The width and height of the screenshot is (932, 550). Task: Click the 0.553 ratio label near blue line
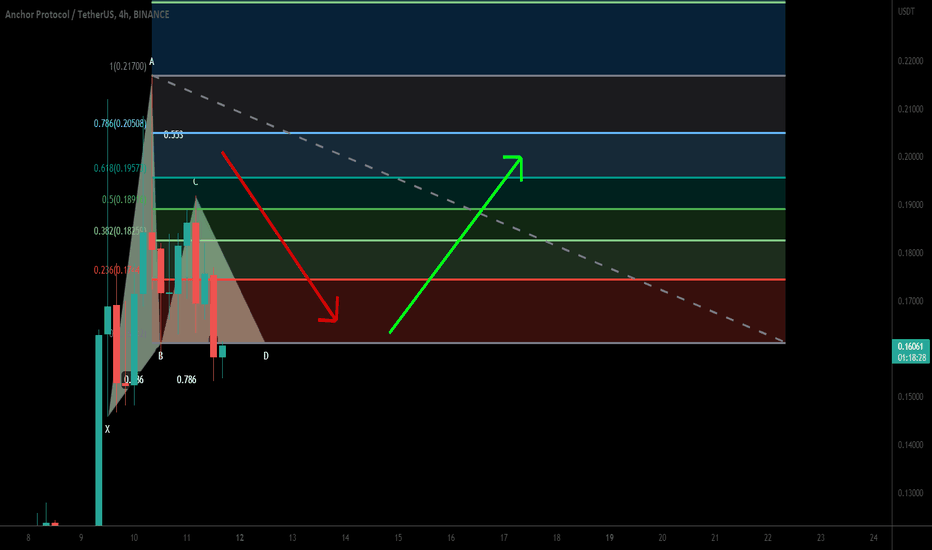[173, 135]
